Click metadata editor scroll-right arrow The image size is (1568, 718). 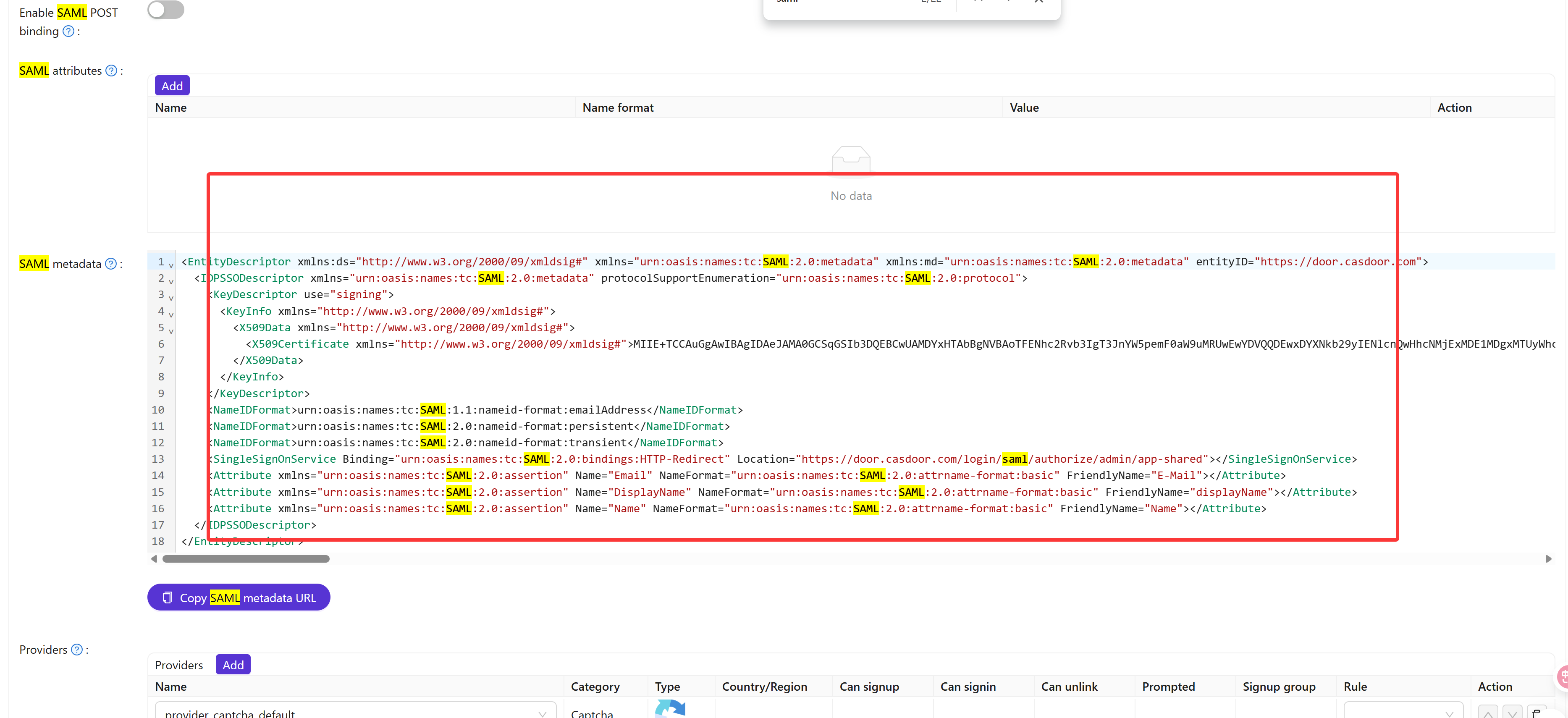(x=1548, y=558)
